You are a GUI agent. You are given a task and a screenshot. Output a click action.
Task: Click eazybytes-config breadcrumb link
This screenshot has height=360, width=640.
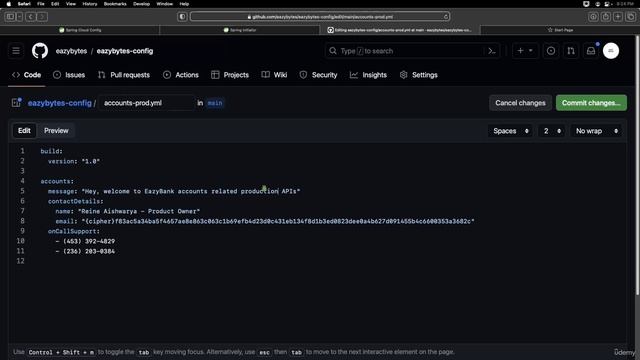click(x=60, y=103)
